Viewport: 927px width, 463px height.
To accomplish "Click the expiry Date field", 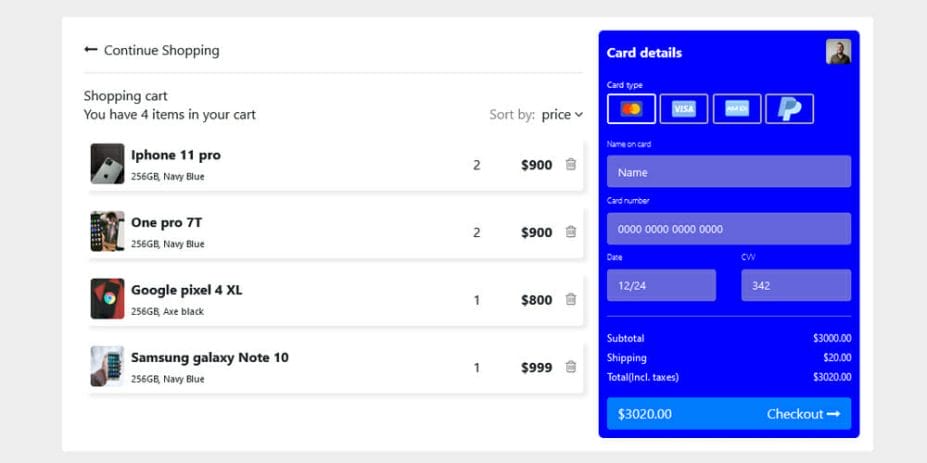I will [661, 285].
